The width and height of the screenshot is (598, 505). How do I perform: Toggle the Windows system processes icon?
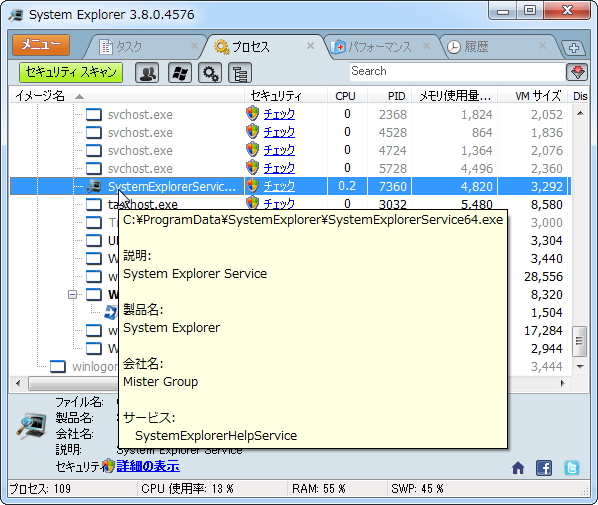[180, 72]
